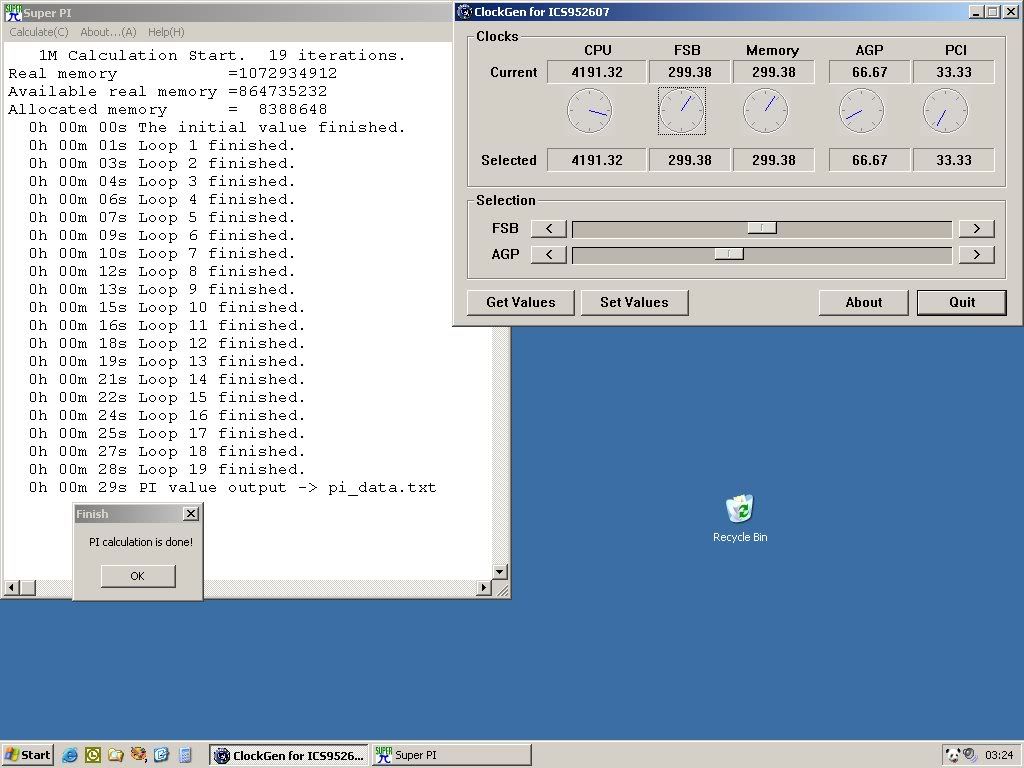Decrease FSB with the left arrow
The height and width of the screenshot is (768, 1024).
(549, 229)
